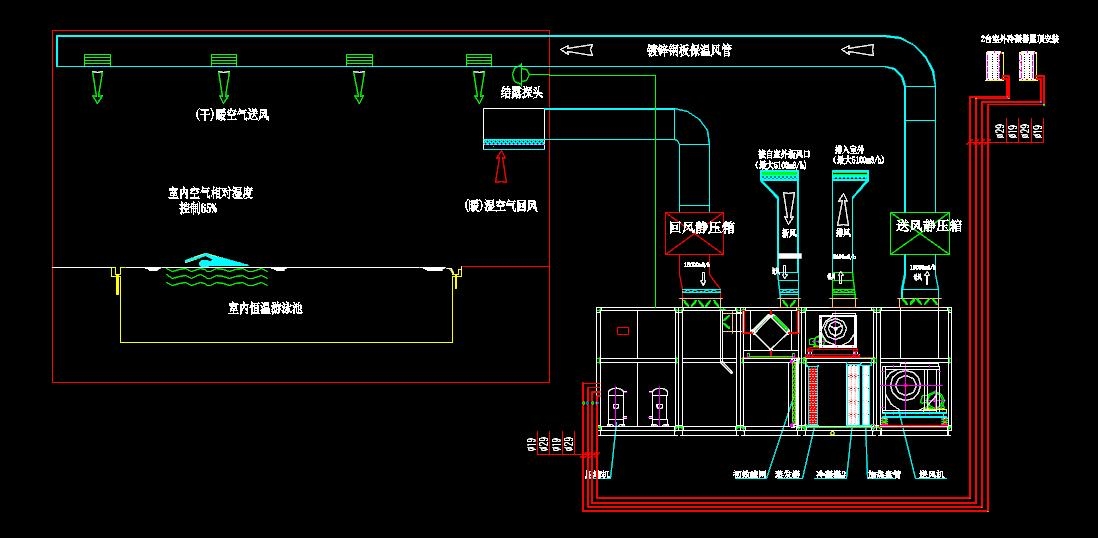Select the 室内空气相对湿度 humidity text
The image size is (1098, 538).
click(x=210, y=193)
